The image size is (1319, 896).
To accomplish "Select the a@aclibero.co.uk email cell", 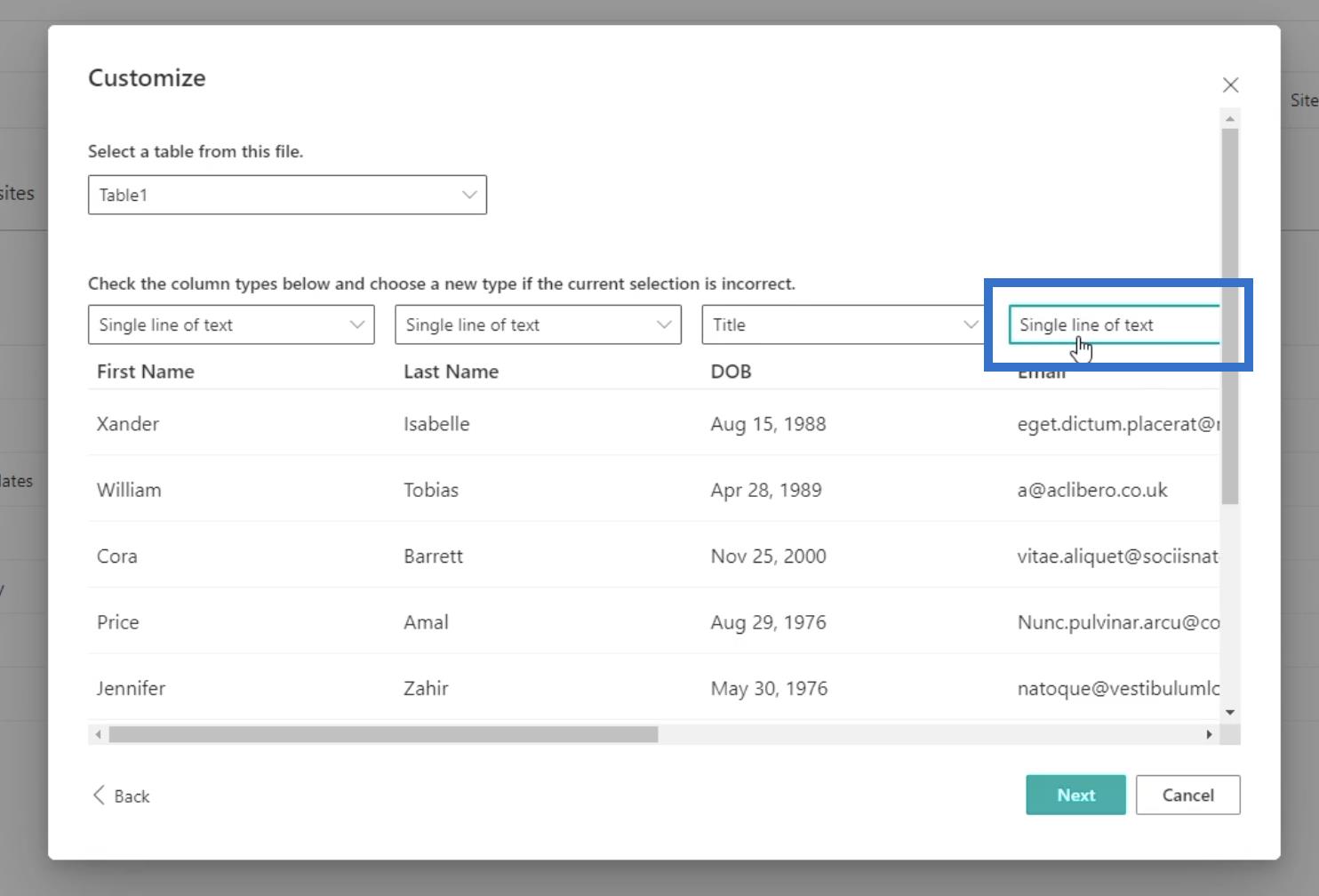I will coord(1092,491).
